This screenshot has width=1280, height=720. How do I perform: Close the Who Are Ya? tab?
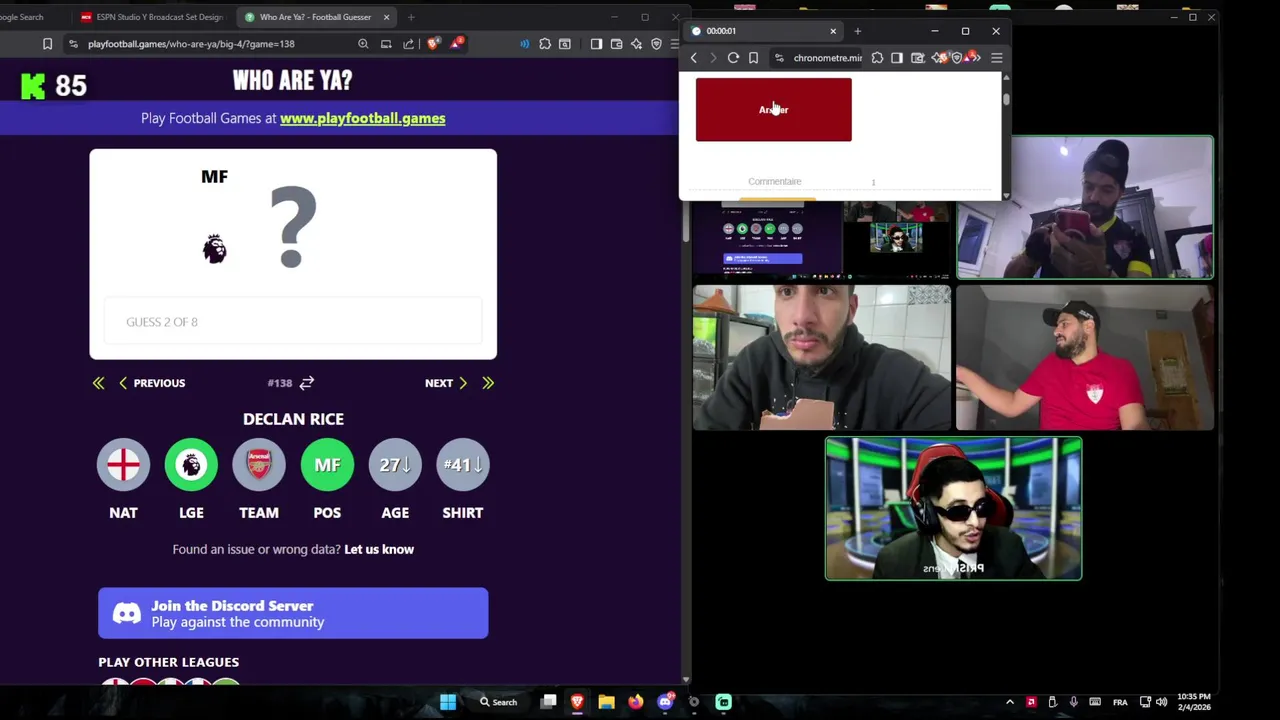386,17
